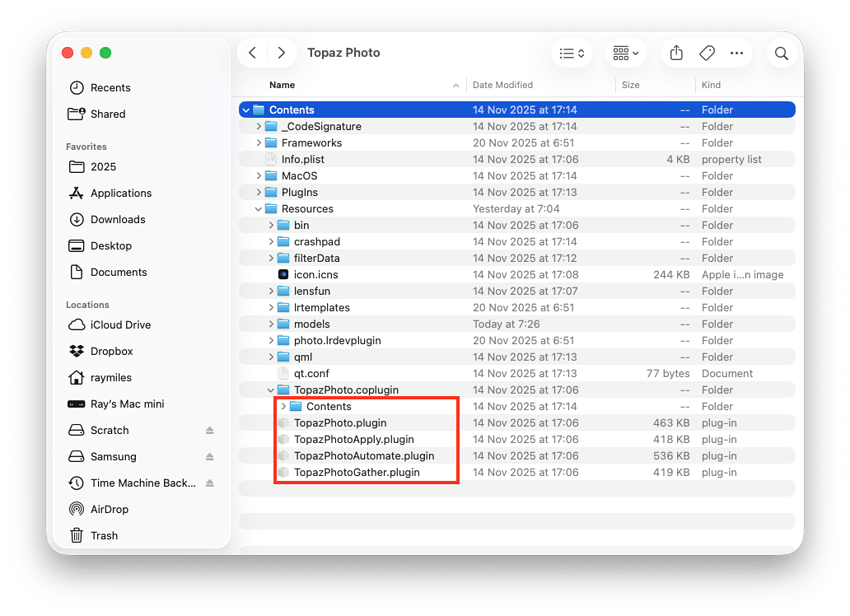Toggle sort order on the Name column
Image resolution: width=850 pixels, height=616 pixels.
281,85
